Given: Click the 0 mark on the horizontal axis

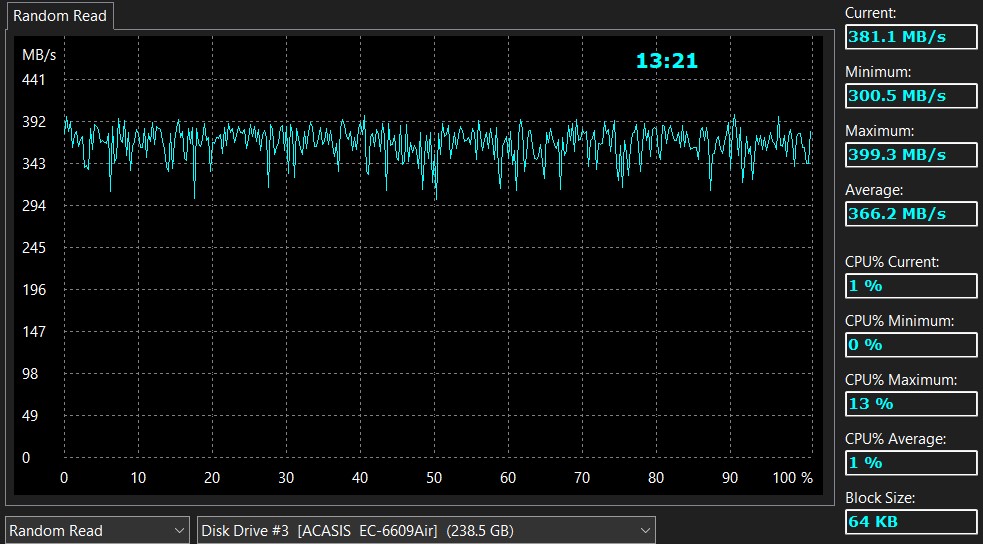Looking at the screenshot, I should (x=64, y=478).
